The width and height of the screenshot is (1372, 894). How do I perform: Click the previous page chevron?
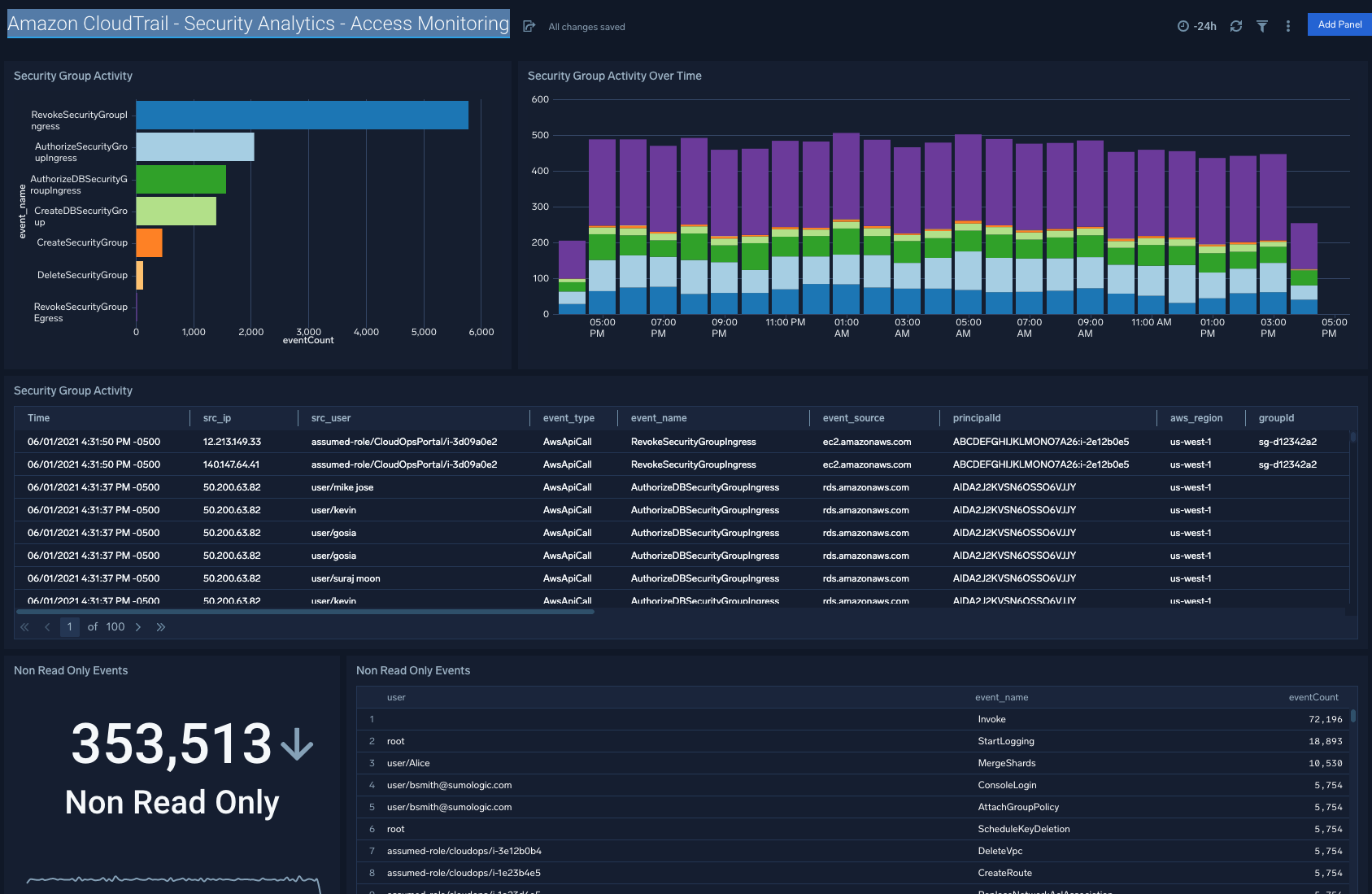(x=46, y=626)
